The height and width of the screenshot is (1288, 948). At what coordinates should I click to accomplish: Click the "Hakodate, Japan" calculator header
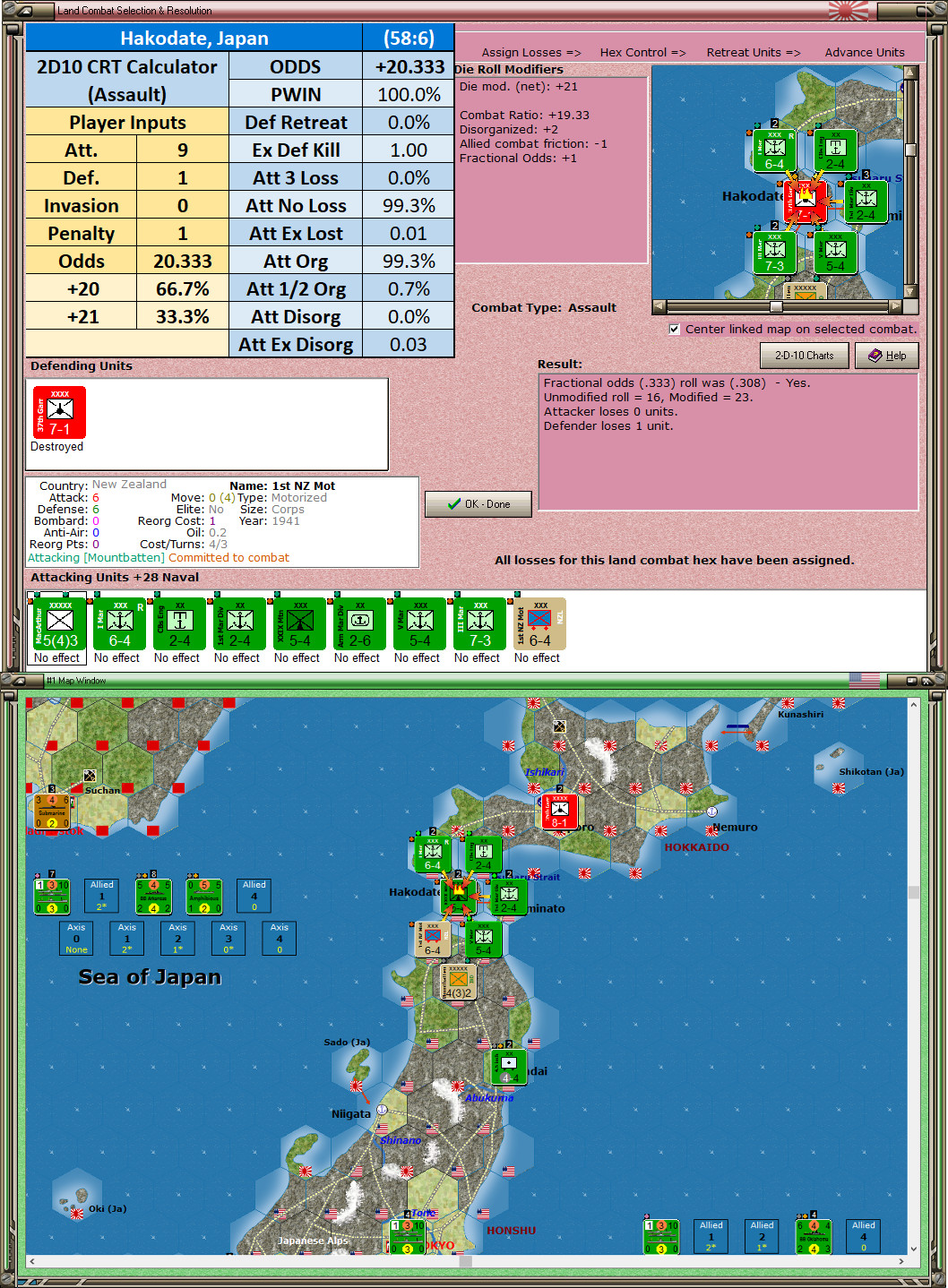point(194,38)
